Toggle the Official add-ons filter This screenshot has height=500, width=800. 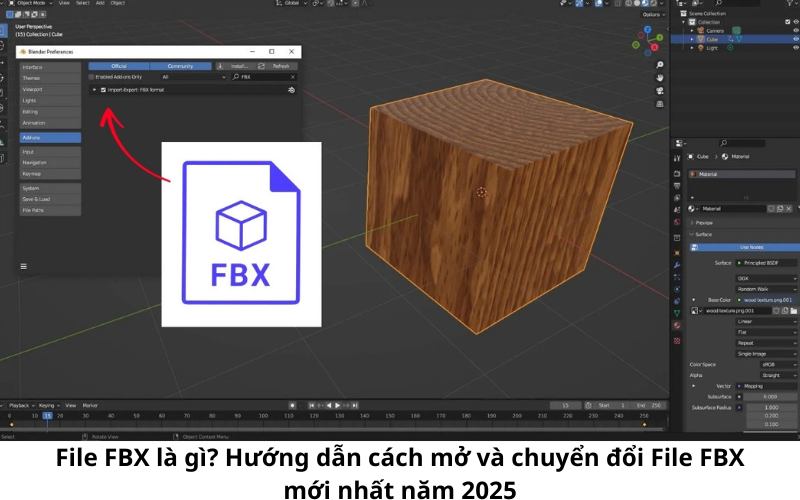pos(119,66)
